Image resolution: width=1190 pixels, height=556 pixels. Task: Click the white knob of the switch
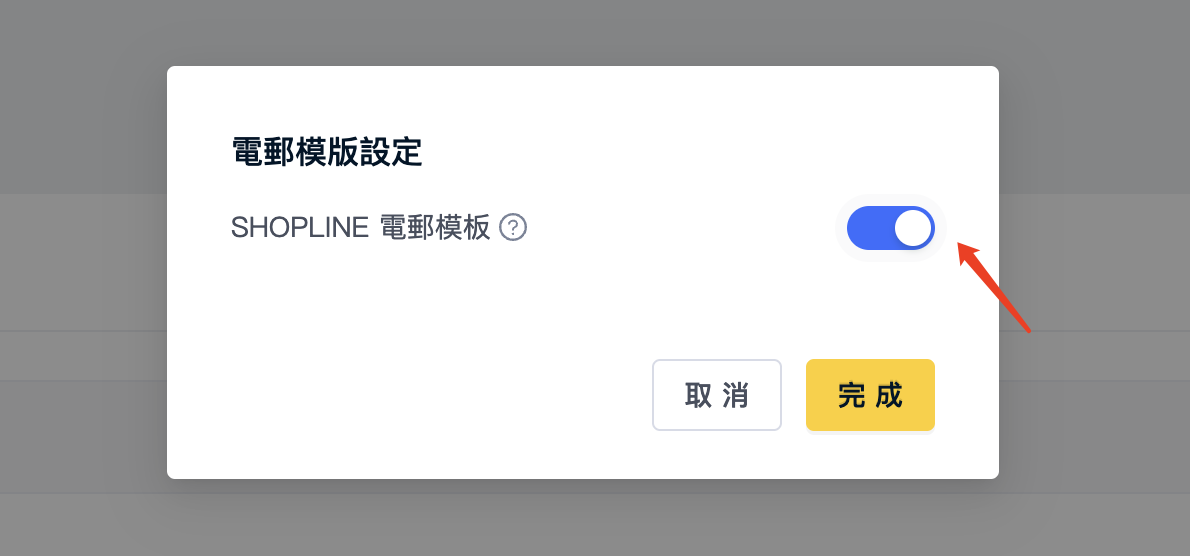pyautogui.click(x=912, y=228)
